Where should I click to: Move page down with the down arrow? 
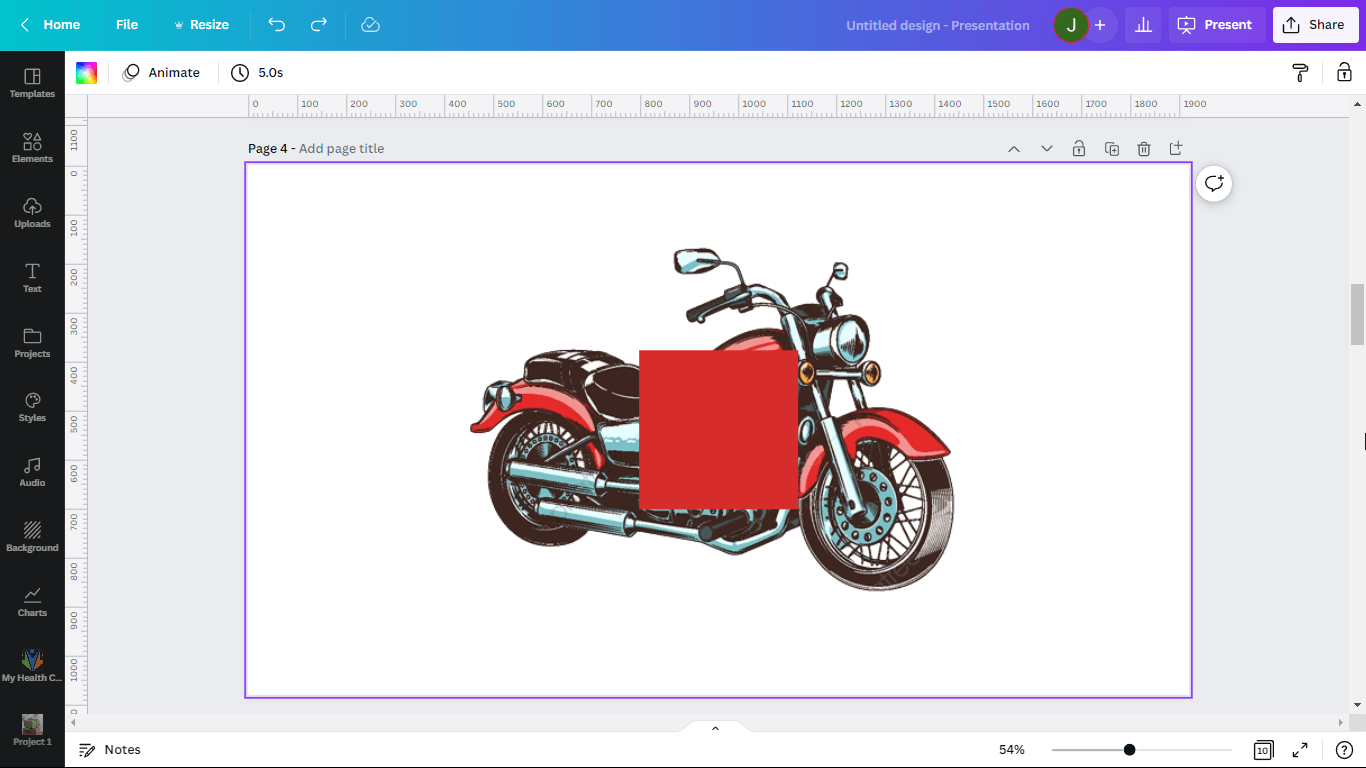click(1046, 148)
